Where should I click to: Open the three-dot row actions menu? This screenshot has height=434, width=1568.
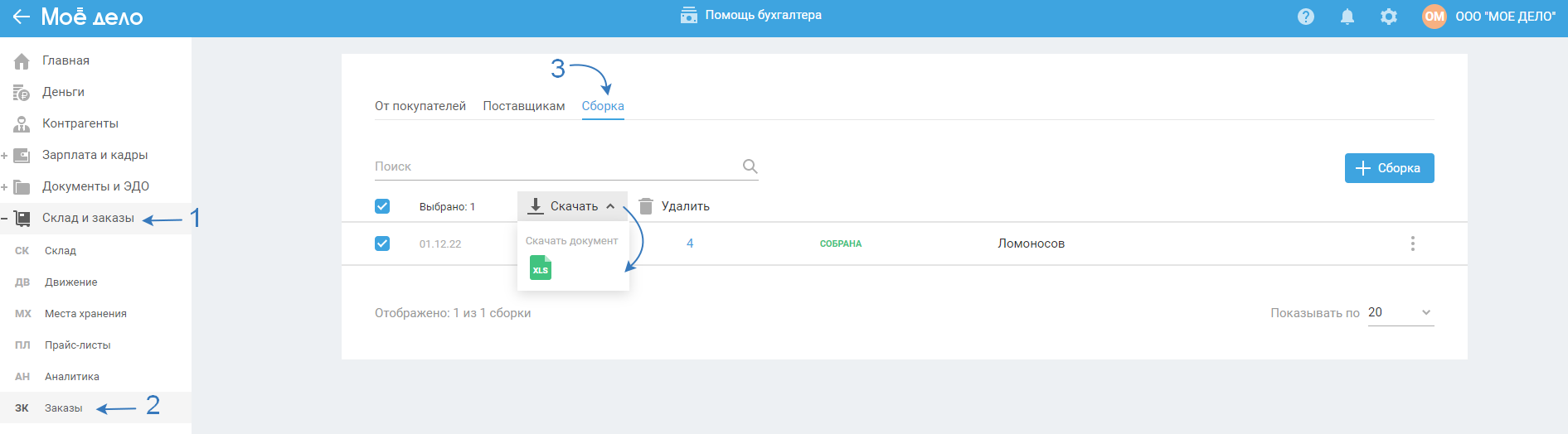pos(1413,244)
